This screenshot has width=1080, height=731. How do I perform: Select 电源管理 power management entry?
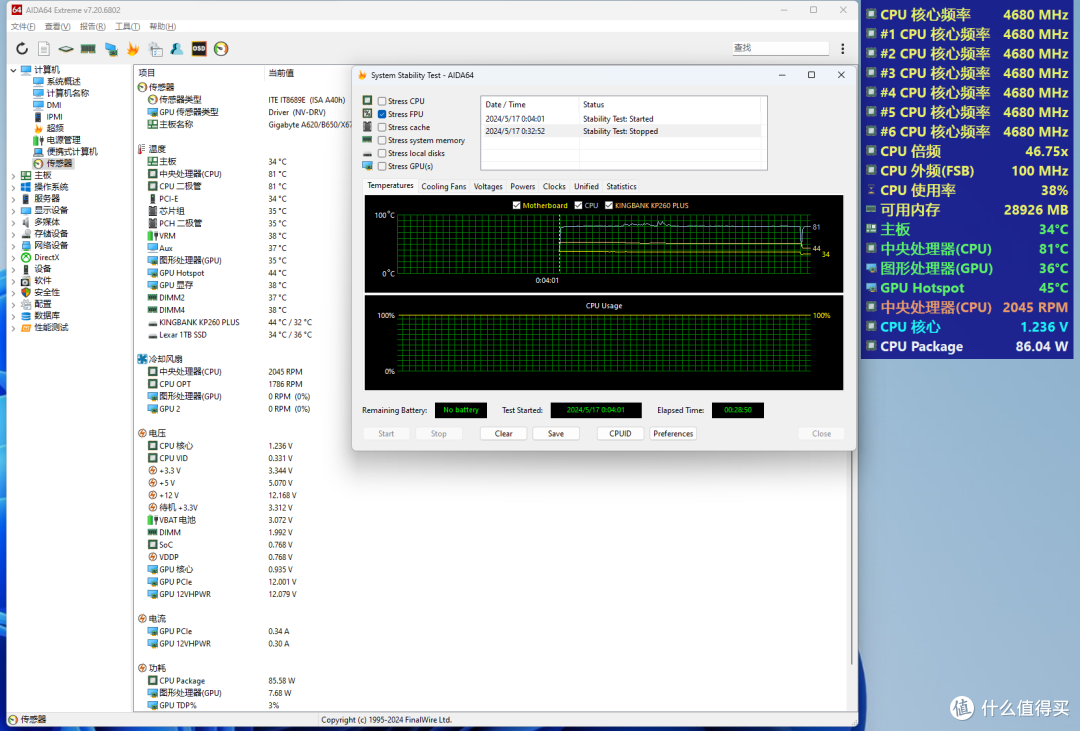63,140
